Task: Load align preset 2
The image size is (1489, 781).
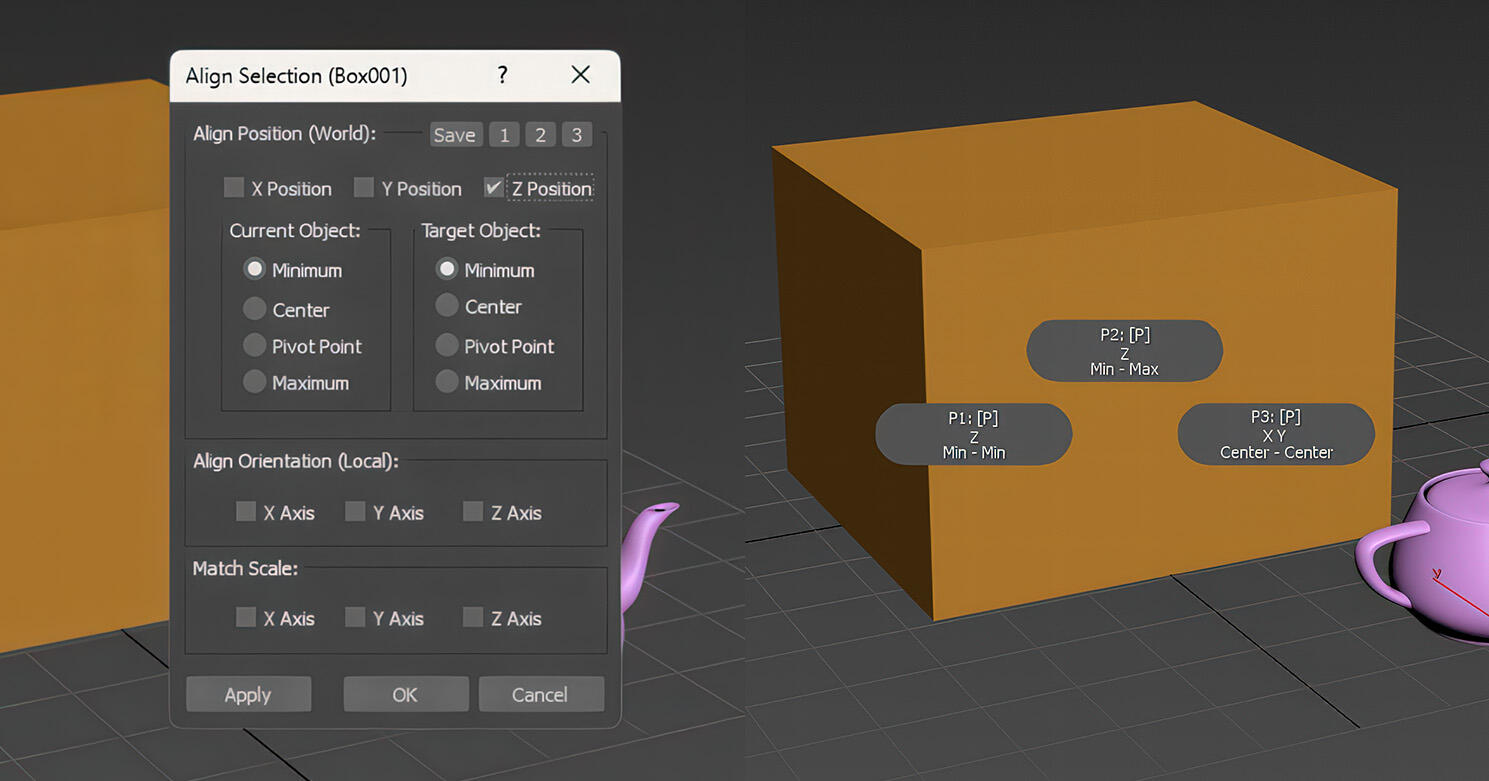Action: [x=540, y=135]
